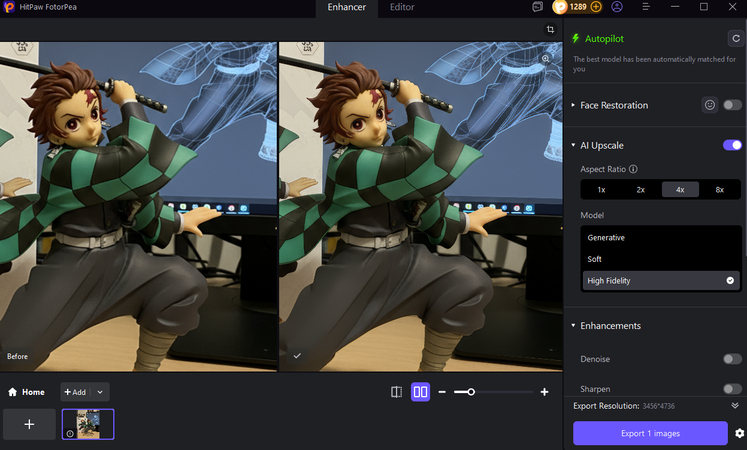Enable the Denoise toggle
Image resolution: width=747 pixels, height=450 pixels.
tap(732, 359)
